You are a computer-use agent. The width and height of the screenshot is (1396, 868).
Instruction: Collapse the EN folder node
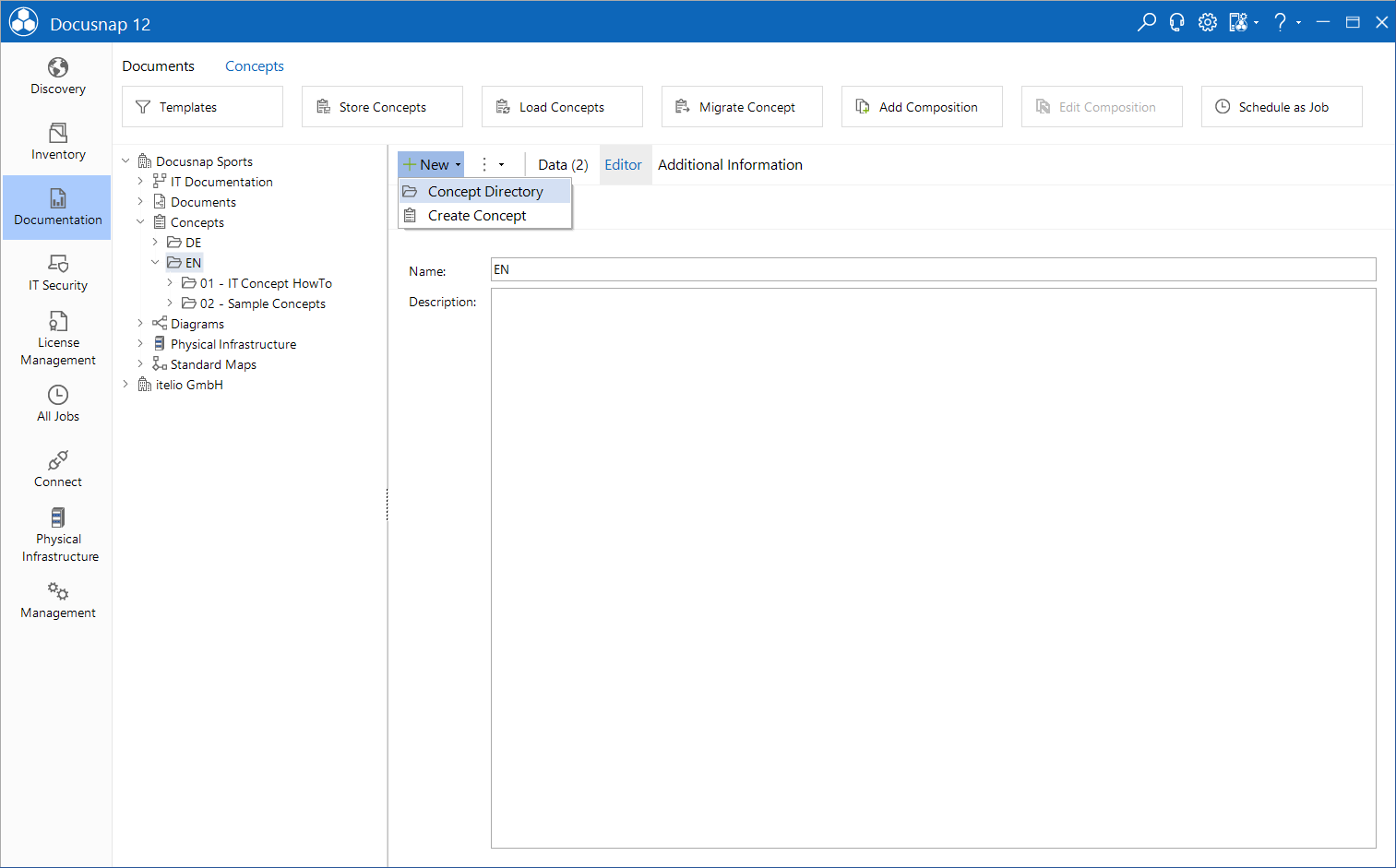tap(155, 263)
